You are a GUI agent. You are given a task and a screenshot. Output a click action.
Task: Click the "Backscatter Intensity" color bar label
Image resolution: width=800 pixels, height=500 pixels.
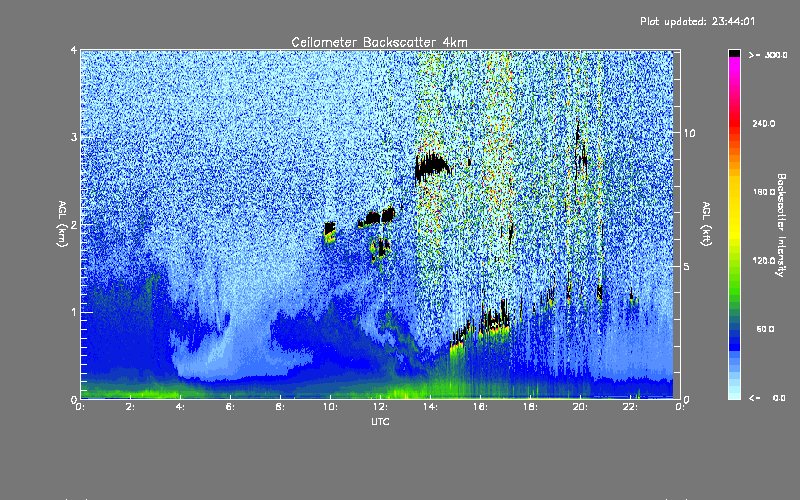coord(781,225)
